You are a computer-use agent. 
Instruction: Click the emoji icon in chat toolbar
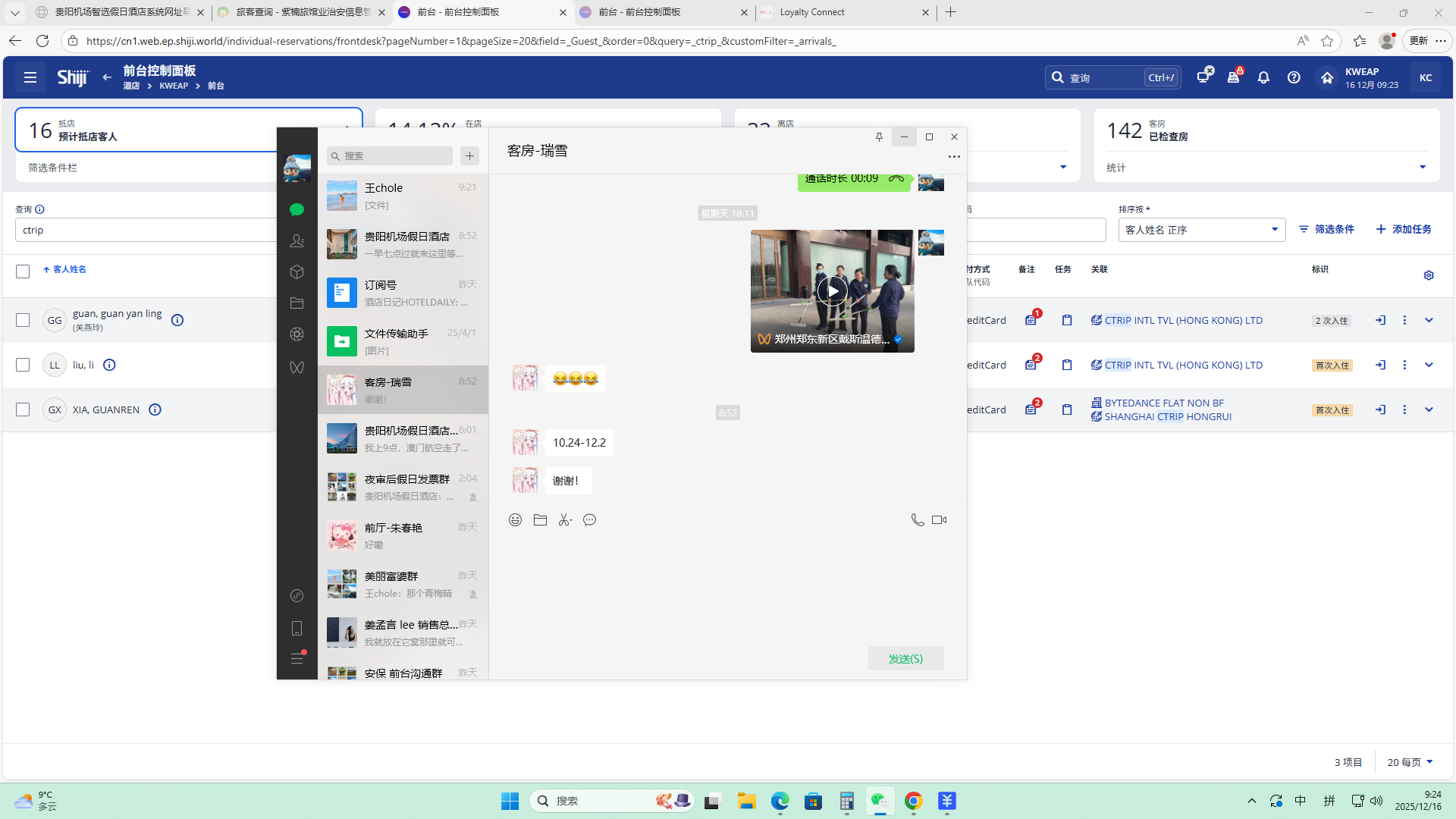(x=515, y=520)
